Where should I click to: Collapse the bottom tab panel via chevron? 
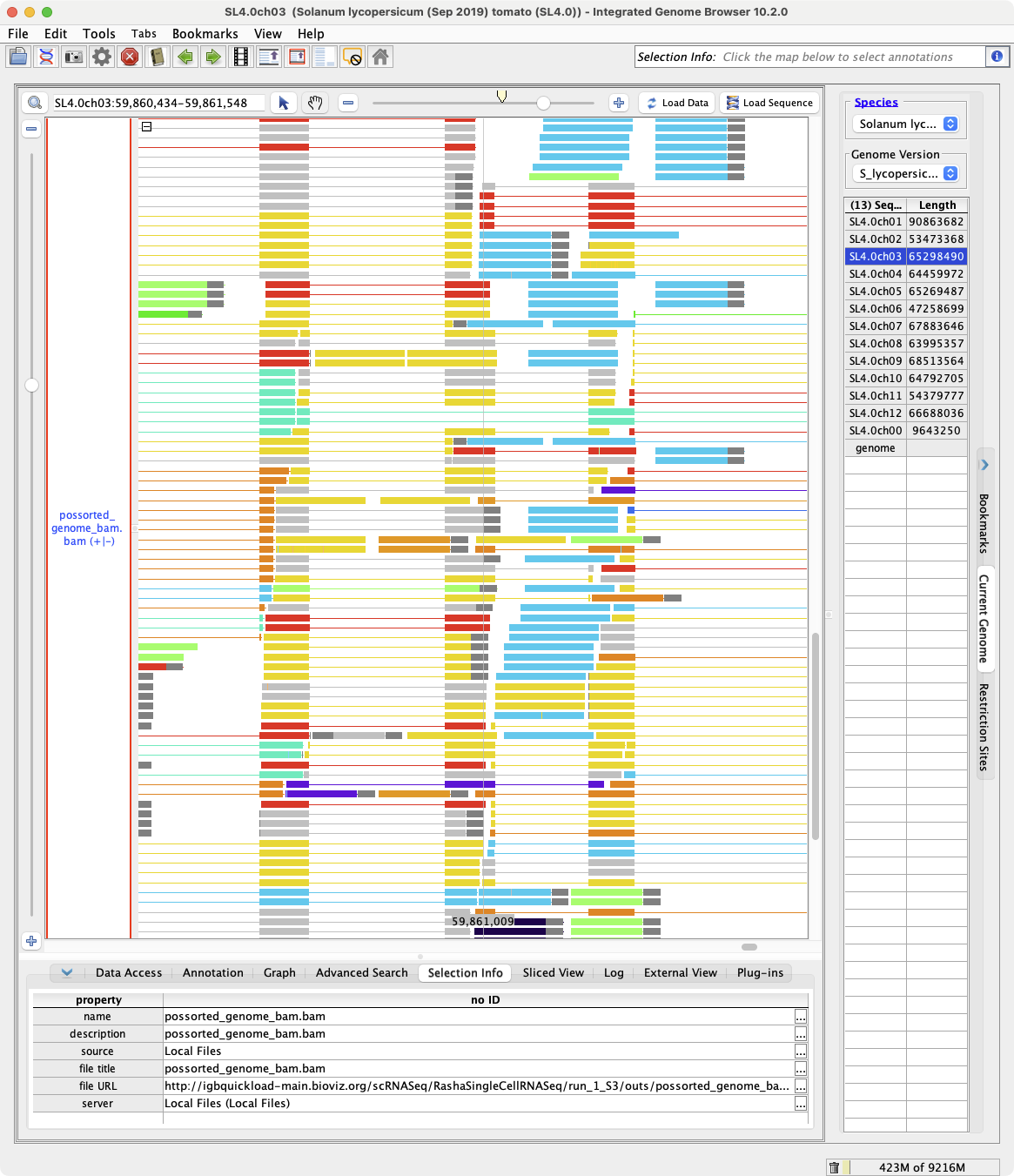click(67, 973)
